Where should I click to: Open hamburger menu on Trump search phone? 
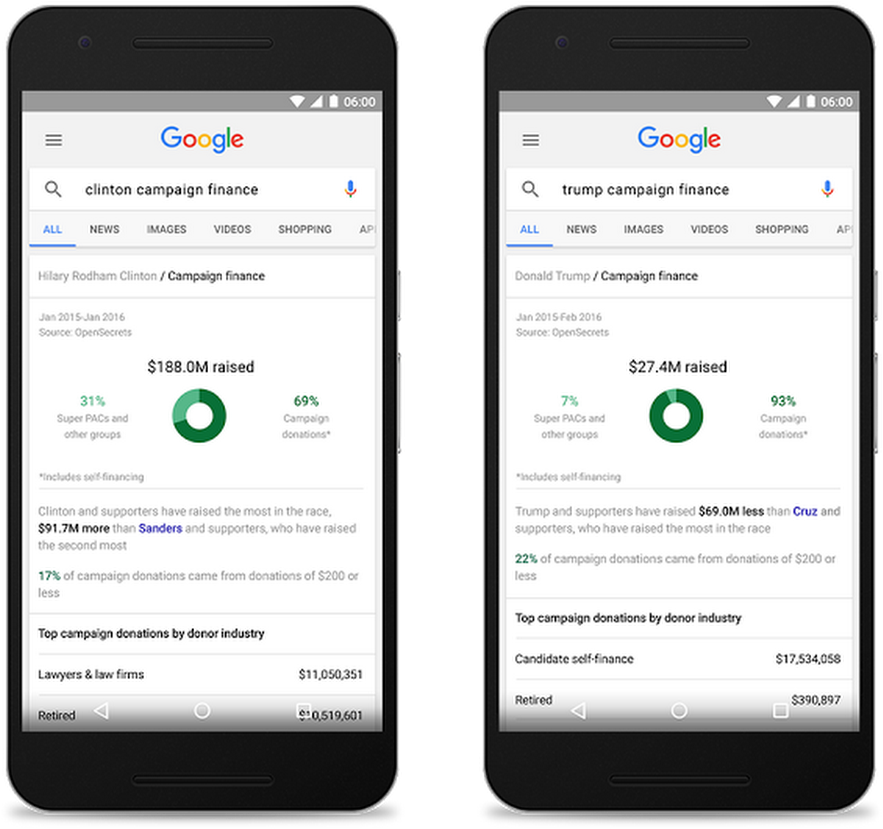[x=530, y=140]
